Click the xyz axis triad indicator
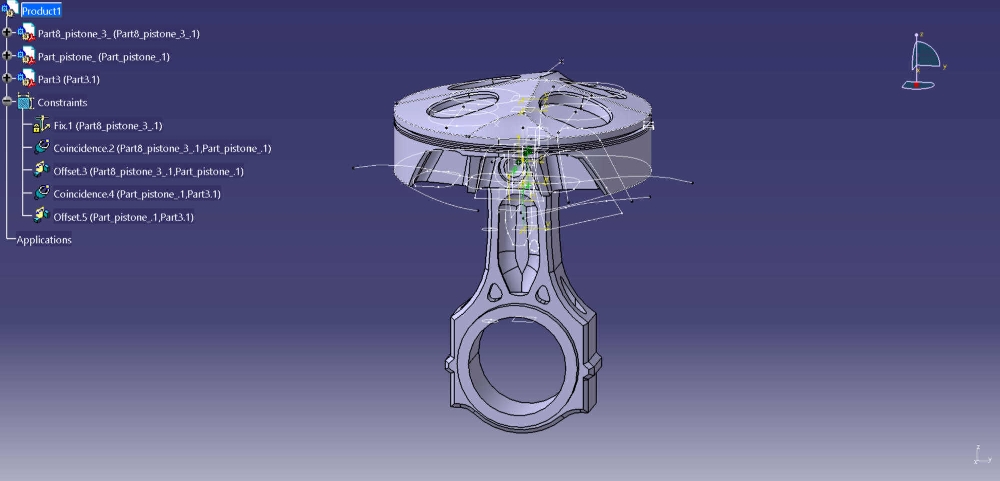1000x481 pixels. (981, 454)
